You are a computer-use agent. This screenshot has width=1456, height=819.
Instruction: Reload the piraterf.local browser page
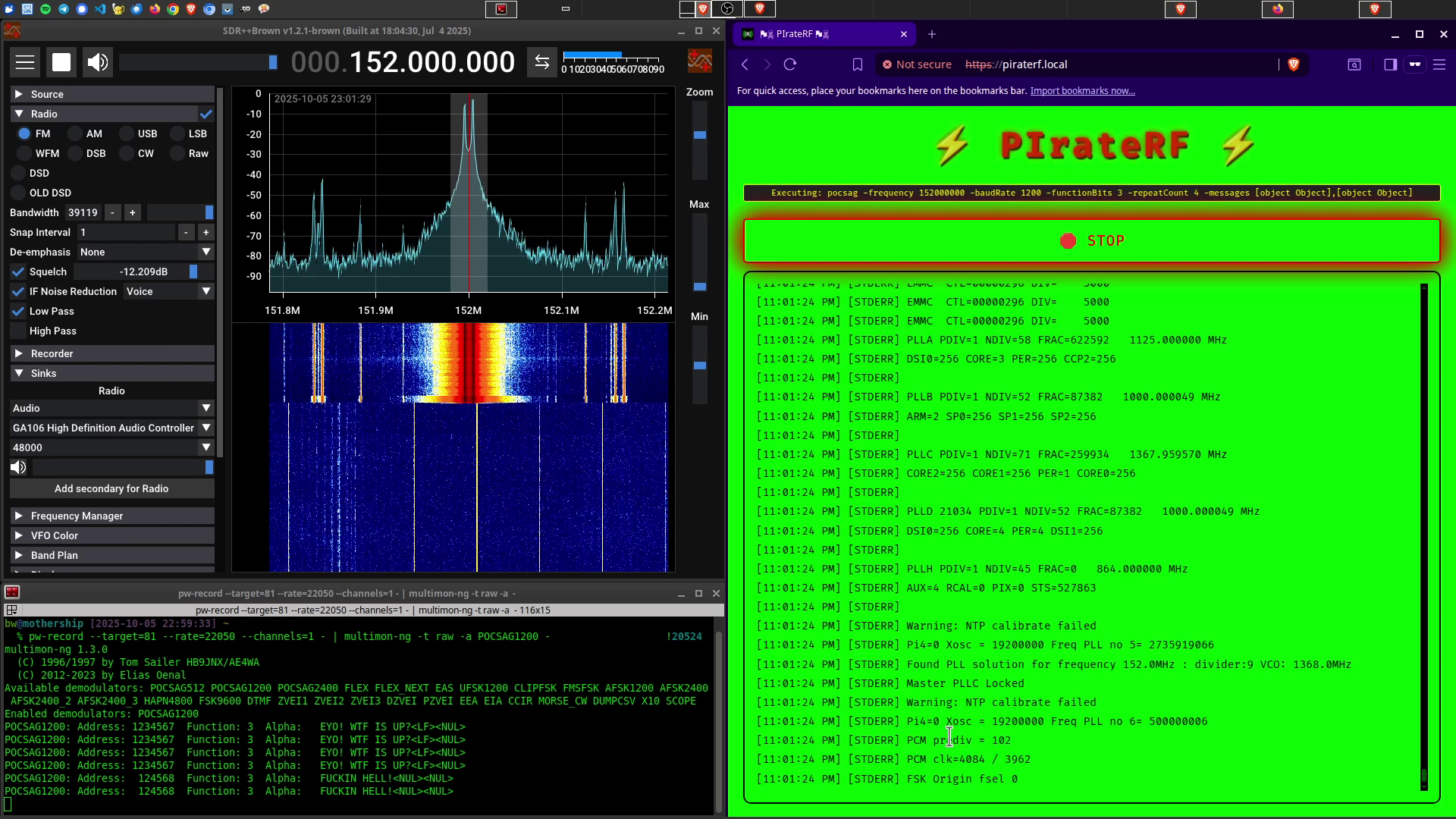[x=790, y=64]
